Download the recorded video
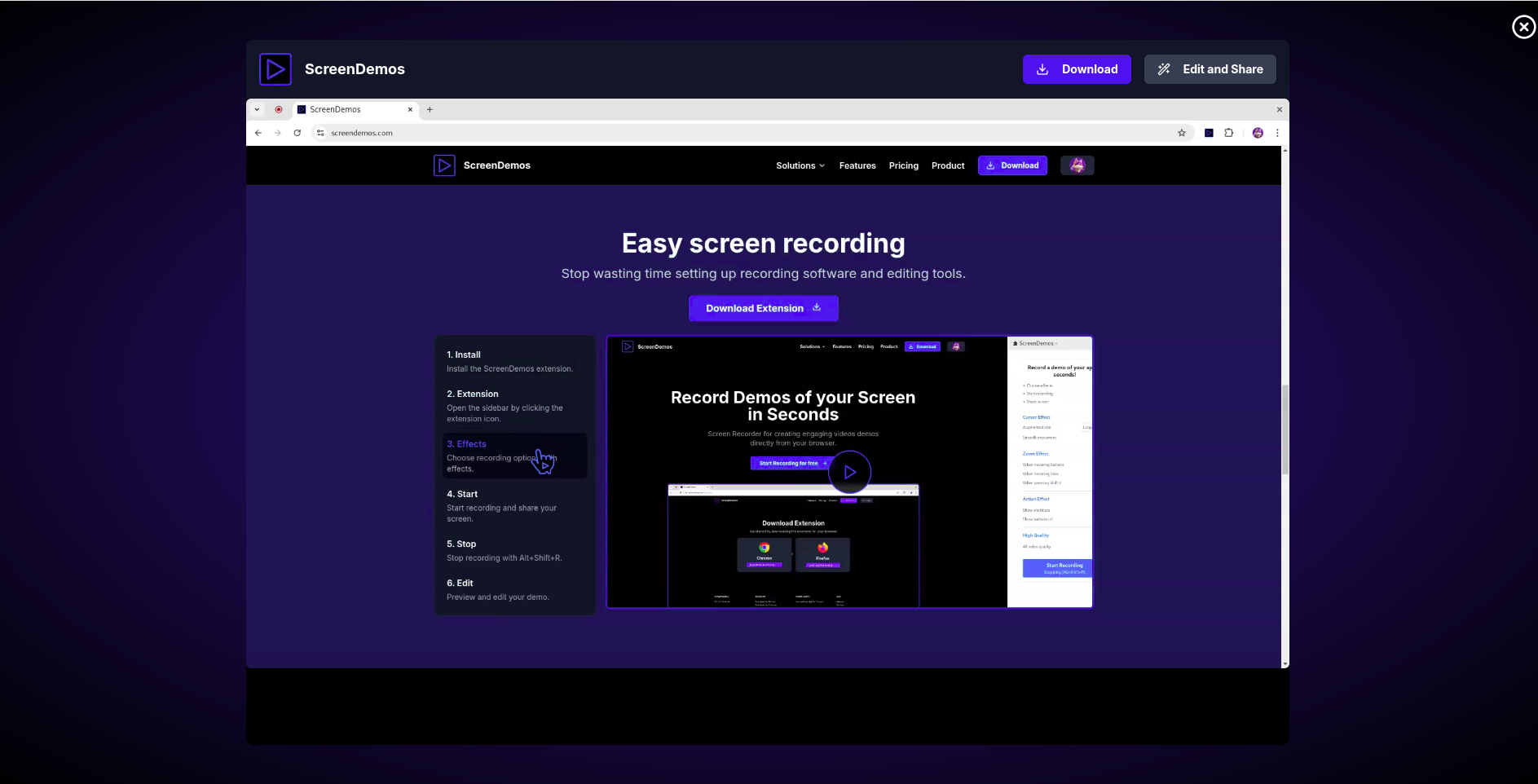 pos(1077,69)
